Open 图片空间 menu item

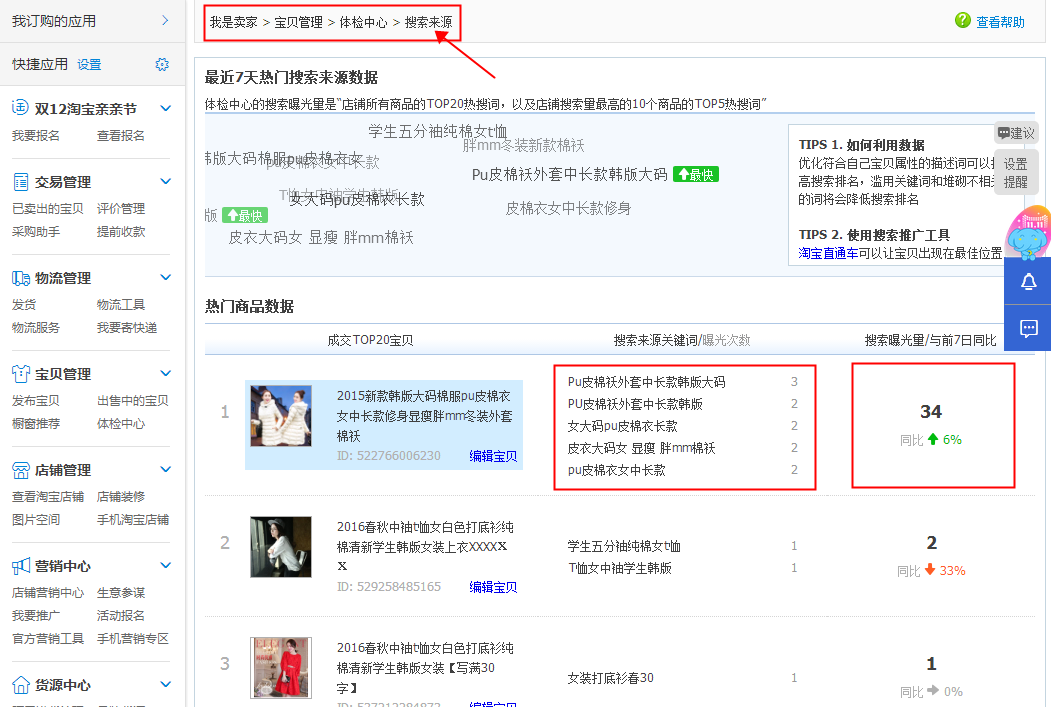36,519
